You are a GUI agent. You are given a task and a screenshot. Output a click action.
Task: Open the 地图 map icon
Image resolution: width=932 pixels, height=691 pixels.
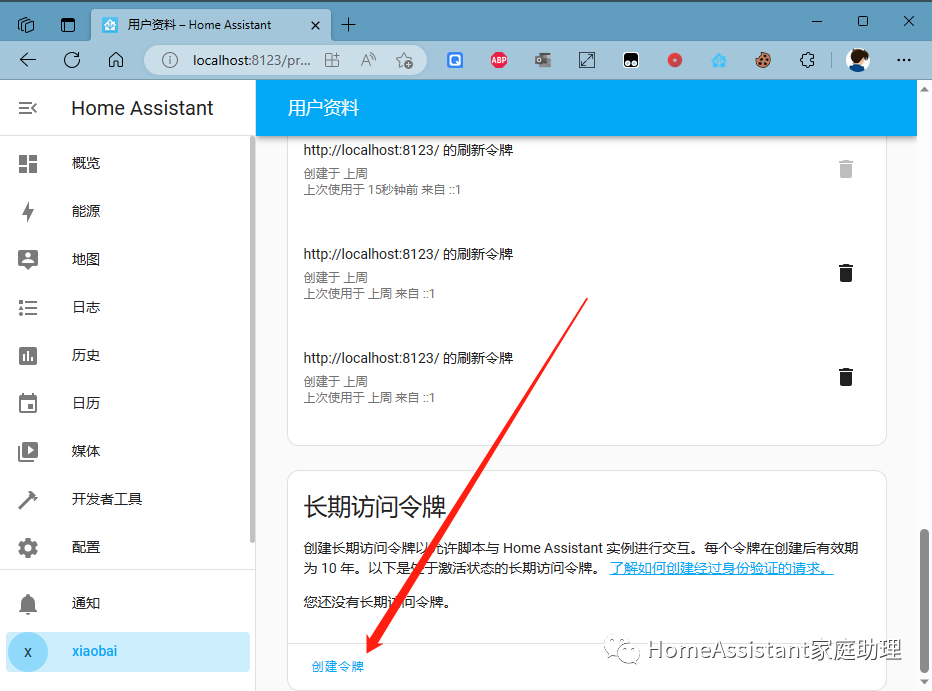(27, 260)
